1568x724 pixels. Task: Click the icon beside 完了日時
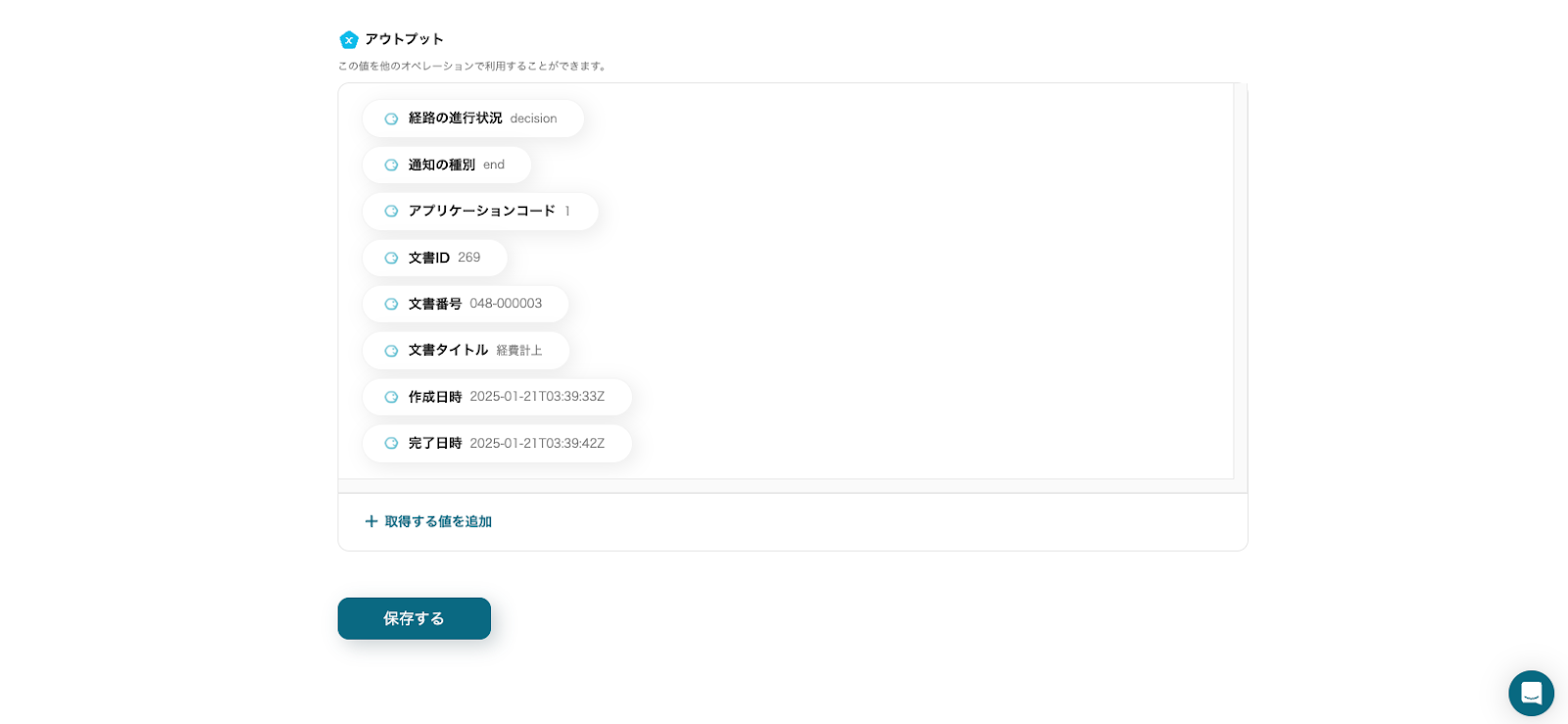391,443
